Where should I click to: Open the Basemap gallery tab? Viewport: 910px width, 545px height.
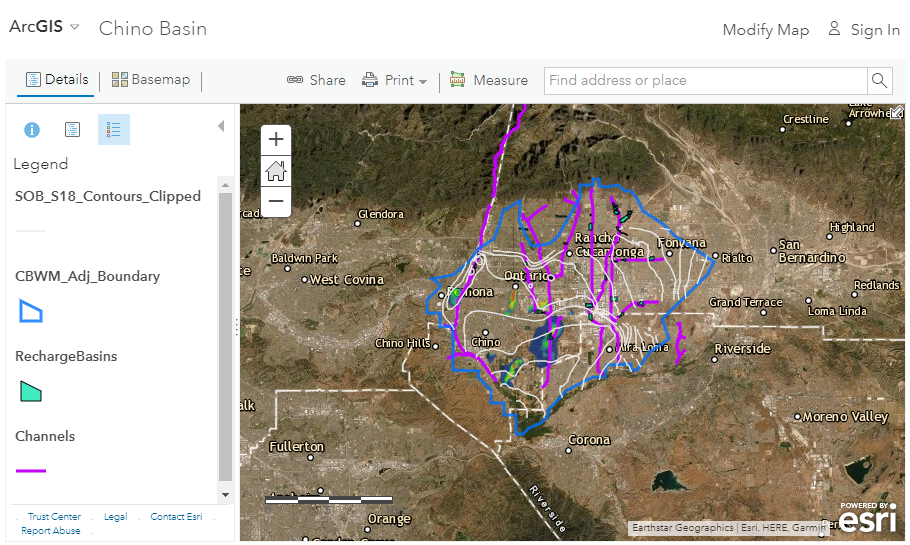tap(151, 80)
